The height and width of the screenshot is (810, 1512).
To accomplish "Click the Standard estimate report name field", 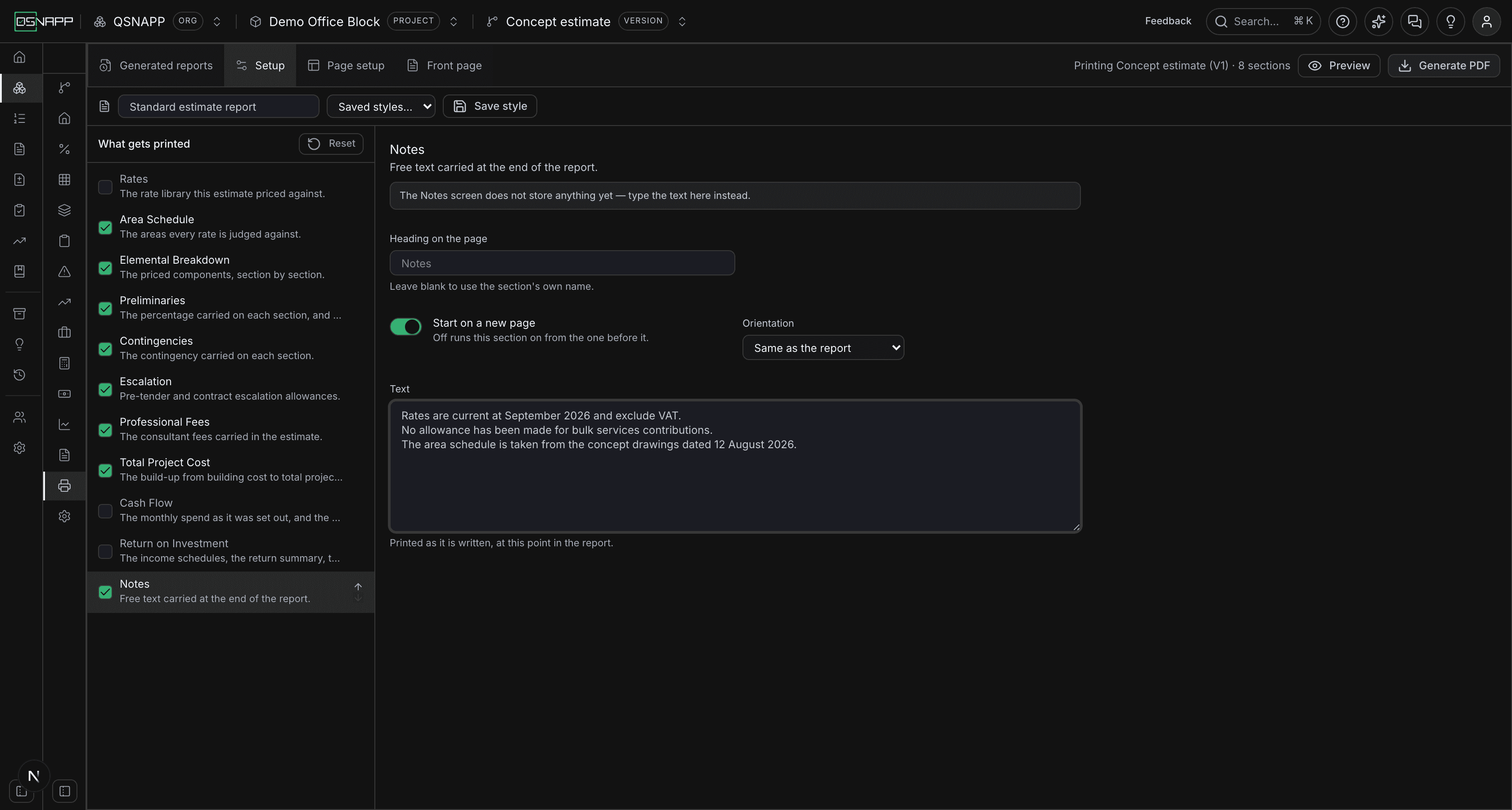I will 218,106.
